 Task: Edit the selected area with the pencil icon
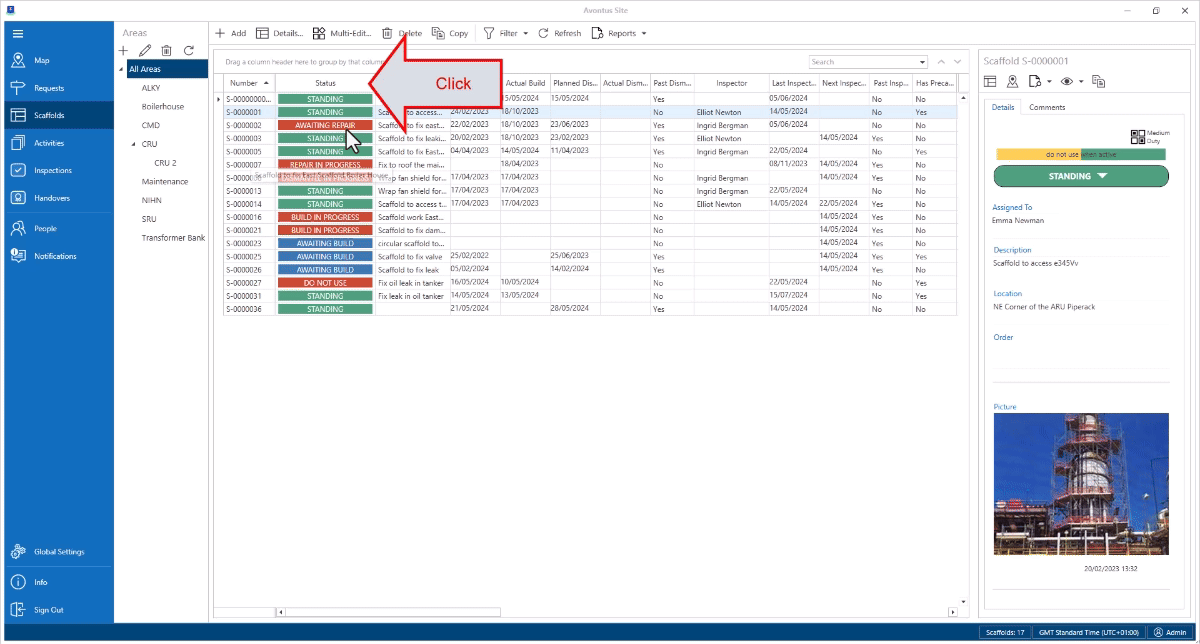[144, 50]
